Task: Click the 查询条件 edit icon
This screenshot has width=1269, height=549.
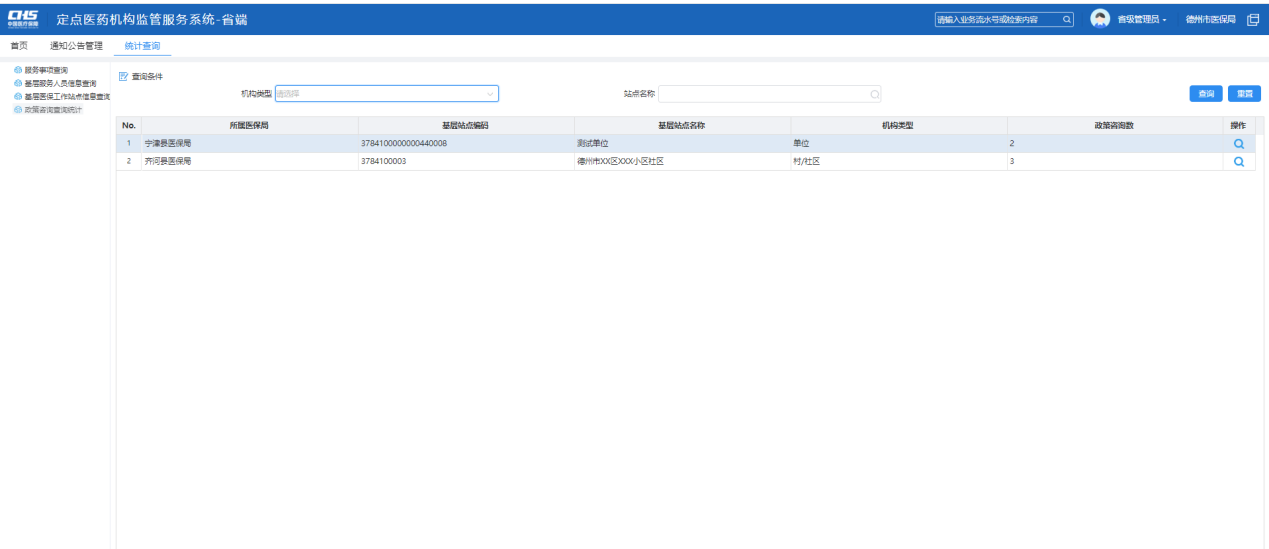Action: point(123,76)
